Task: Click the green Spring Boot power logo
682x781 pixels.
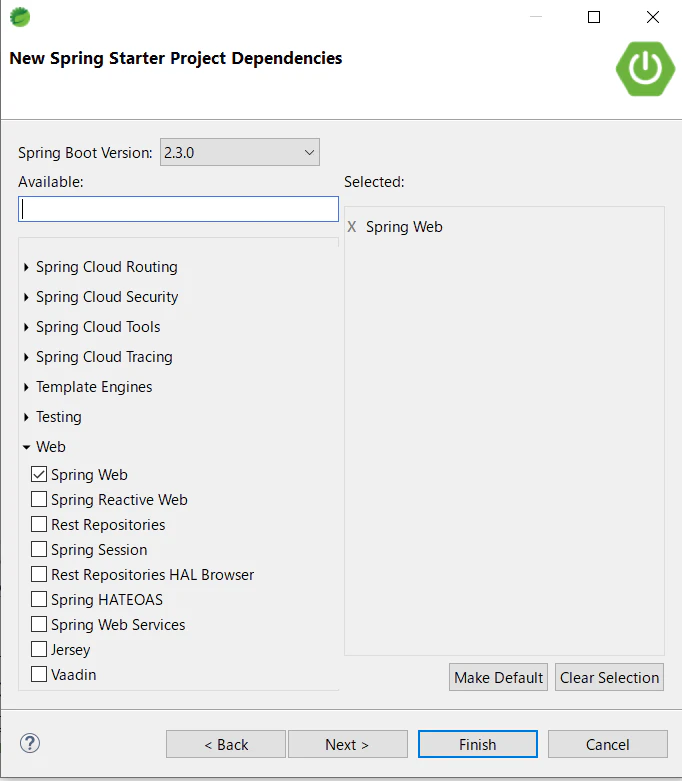Action: click(645, 69)
